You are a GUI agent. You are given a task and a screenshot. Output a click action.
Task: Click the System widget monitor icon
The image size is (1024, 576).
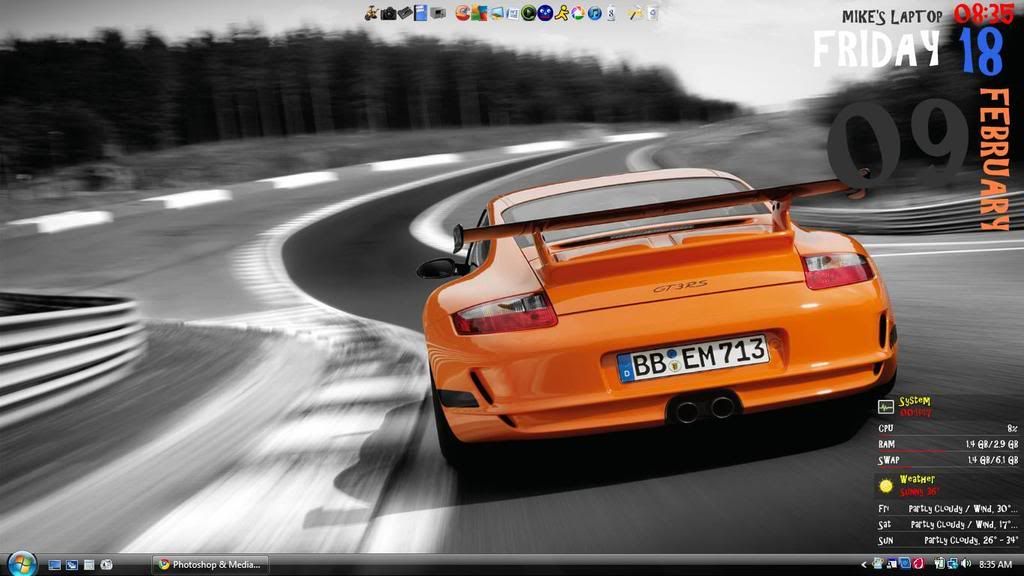pos(886,407)
